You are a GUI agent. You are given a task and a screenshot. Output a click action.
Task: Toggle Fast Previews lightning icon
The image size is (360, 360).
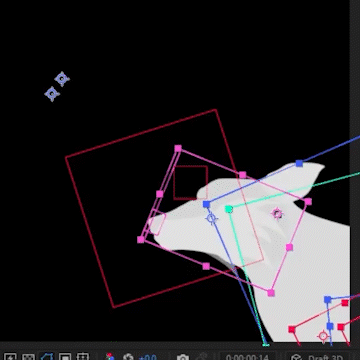(x=10, y=357)
